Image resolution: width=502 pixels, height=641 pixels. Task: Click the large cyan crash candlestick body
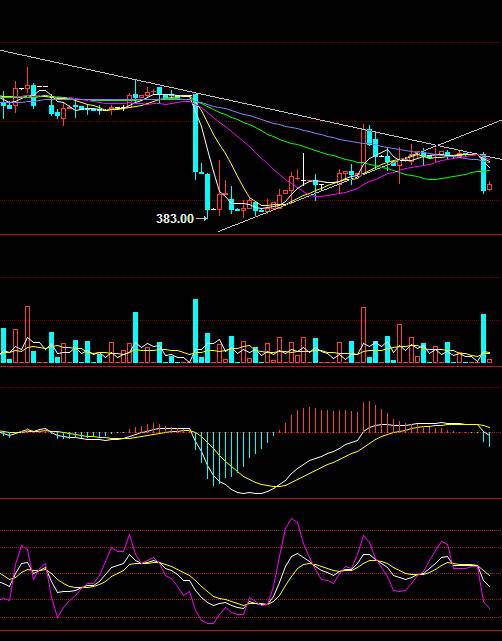pos(195,133)
